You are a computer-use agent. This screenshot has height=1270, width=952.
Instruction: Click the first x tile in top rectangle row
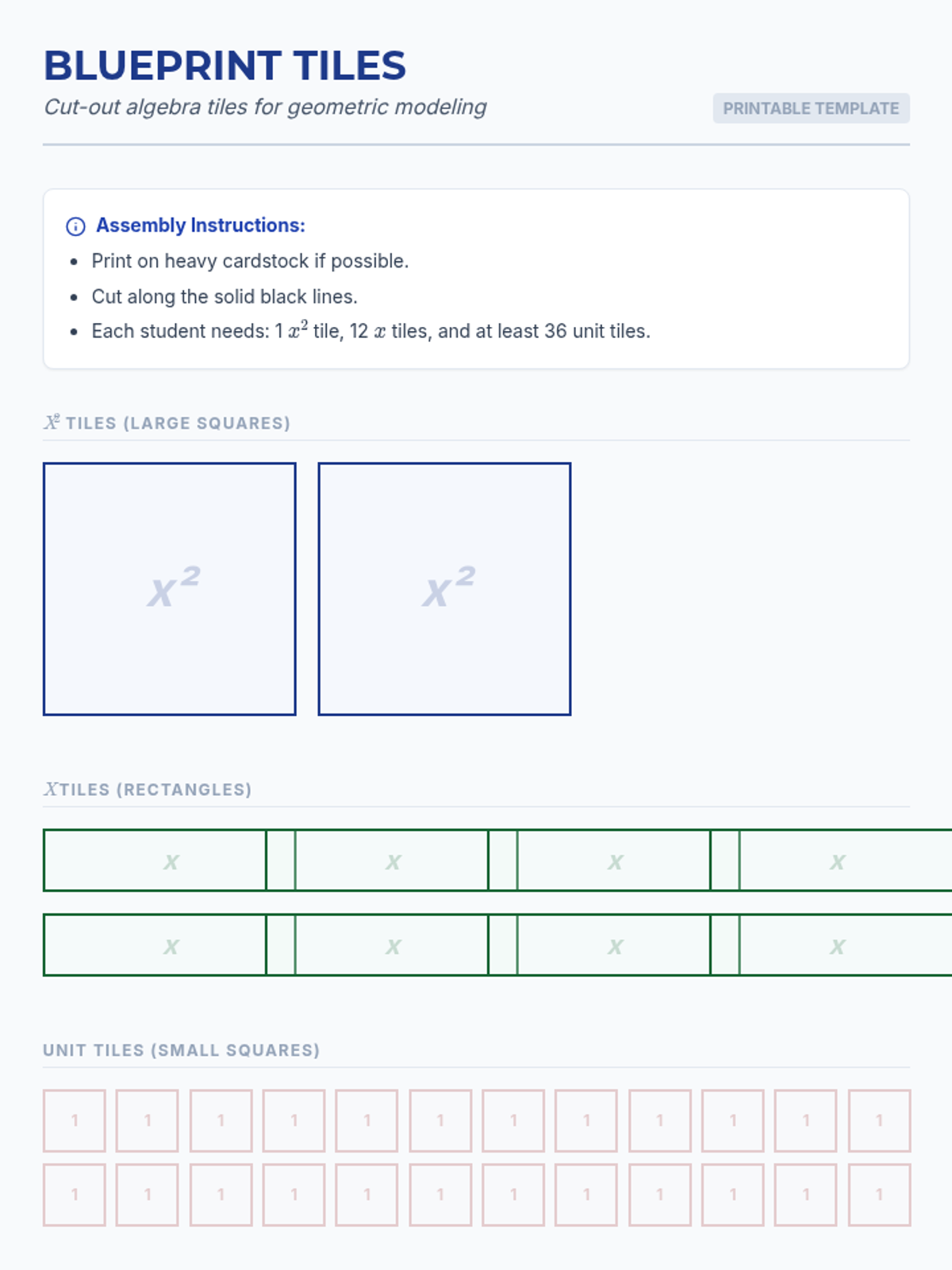click(155, 860)
